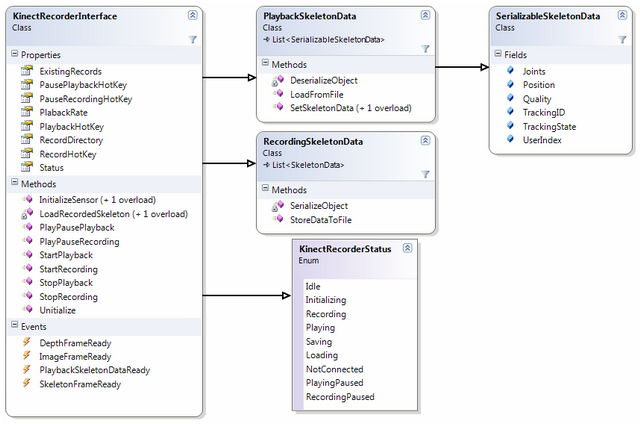Click the field icon next to Joints

[x=511, y=70]
